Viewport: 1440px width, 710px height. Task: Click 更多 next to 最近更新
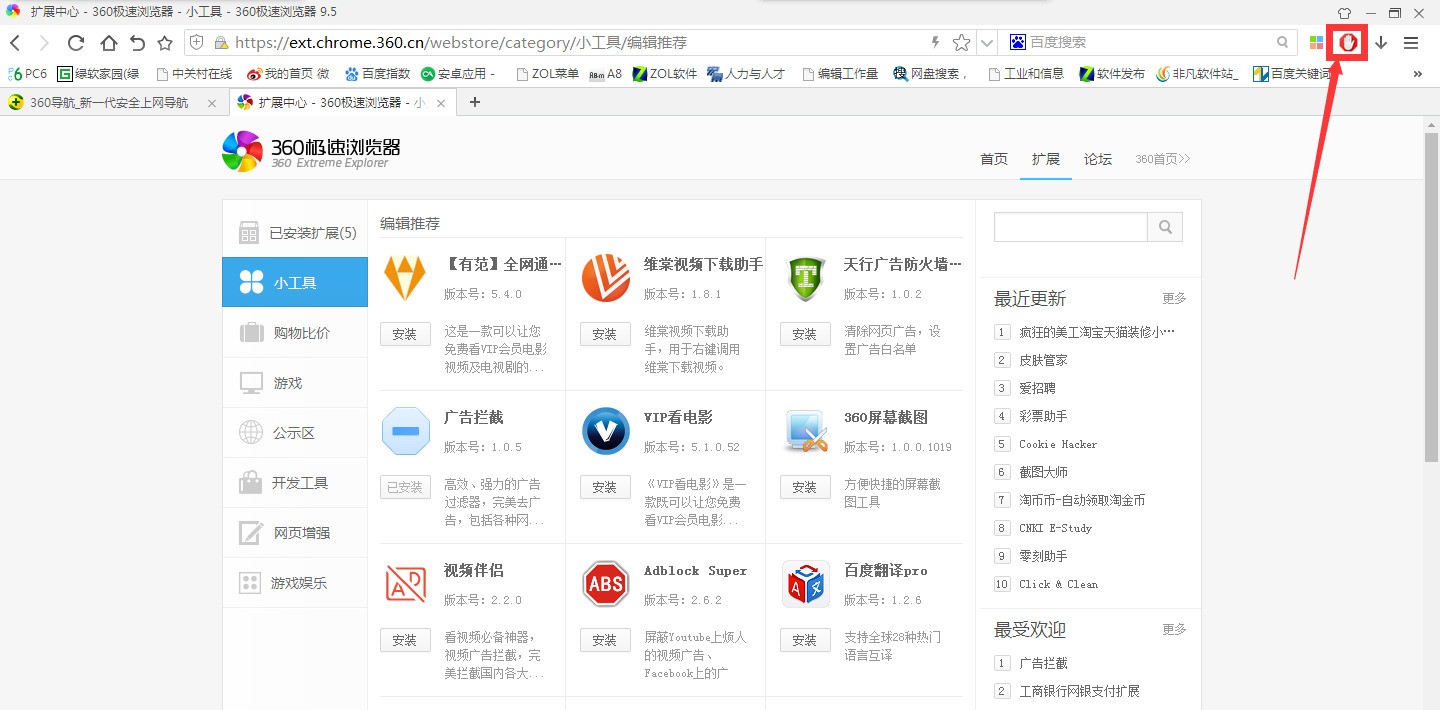click(x=1174, y=298)
